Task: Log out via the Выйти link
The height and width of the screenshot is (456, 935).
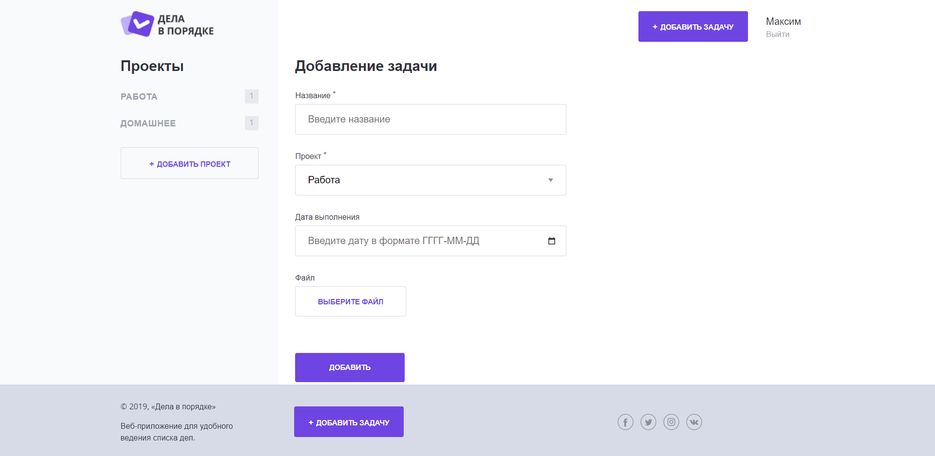Action: click(x=778, y=35)
